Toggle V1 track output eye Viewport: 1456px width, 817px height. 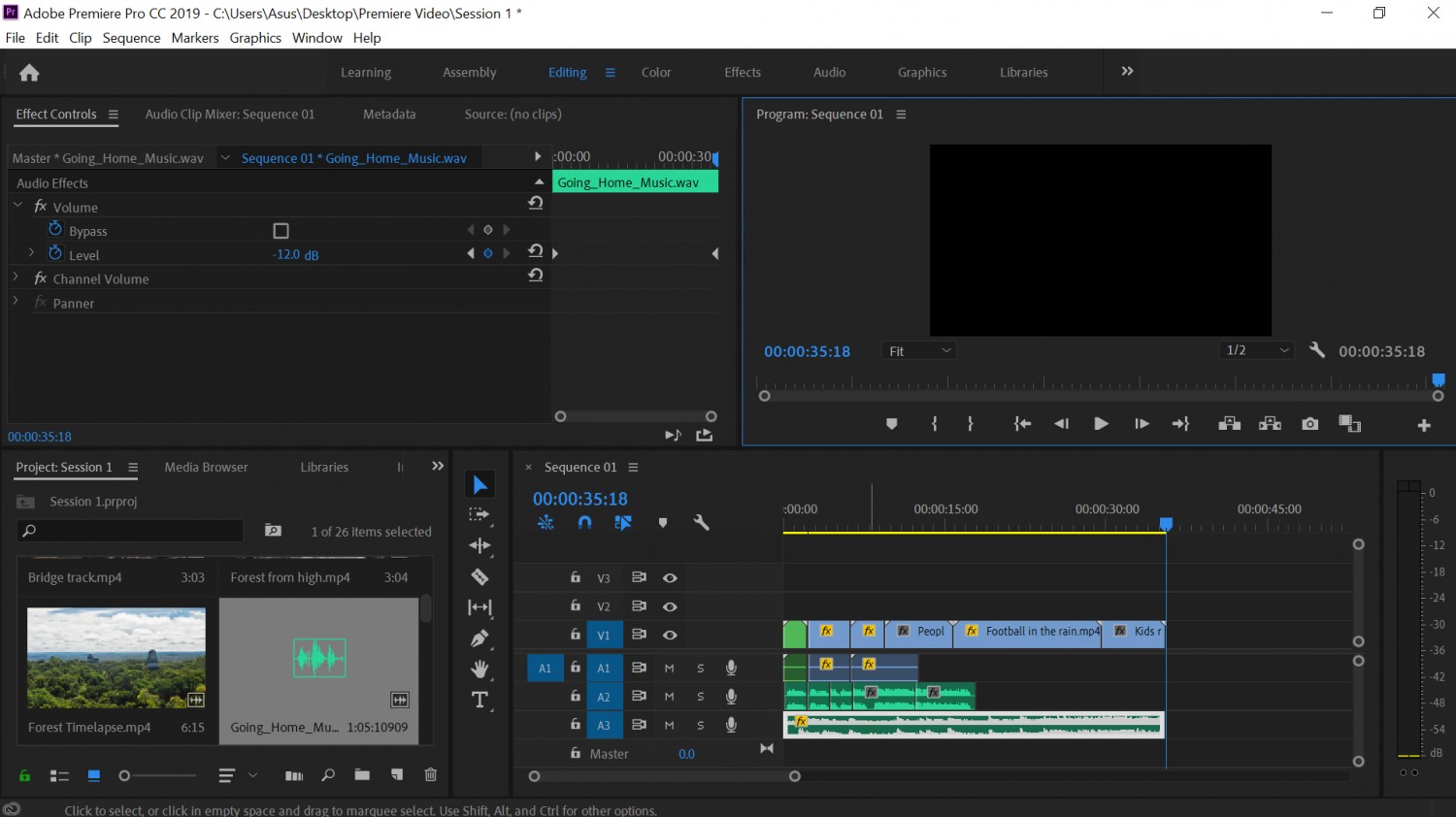(670, 635)
